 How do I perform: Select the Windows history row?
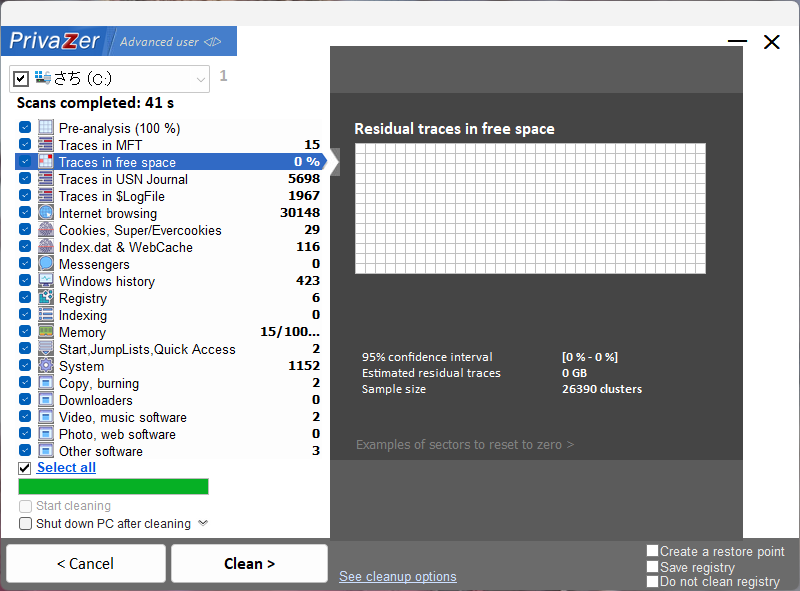[x=170, y=281]
